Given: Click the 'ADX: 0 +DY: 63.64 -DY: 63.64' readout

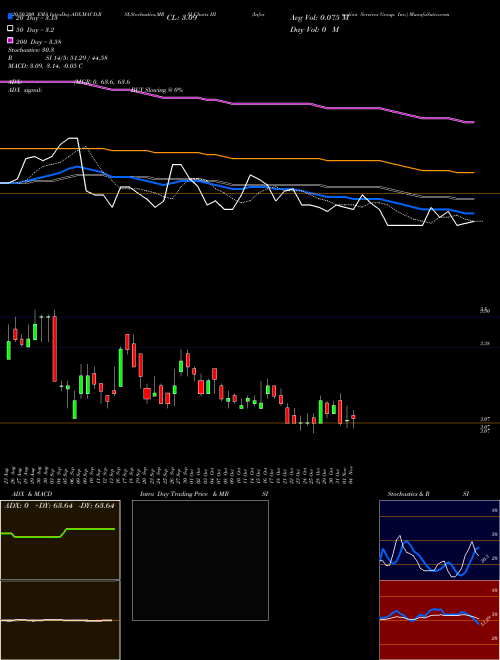Looking at the screenshot, I should pos(59,506).
